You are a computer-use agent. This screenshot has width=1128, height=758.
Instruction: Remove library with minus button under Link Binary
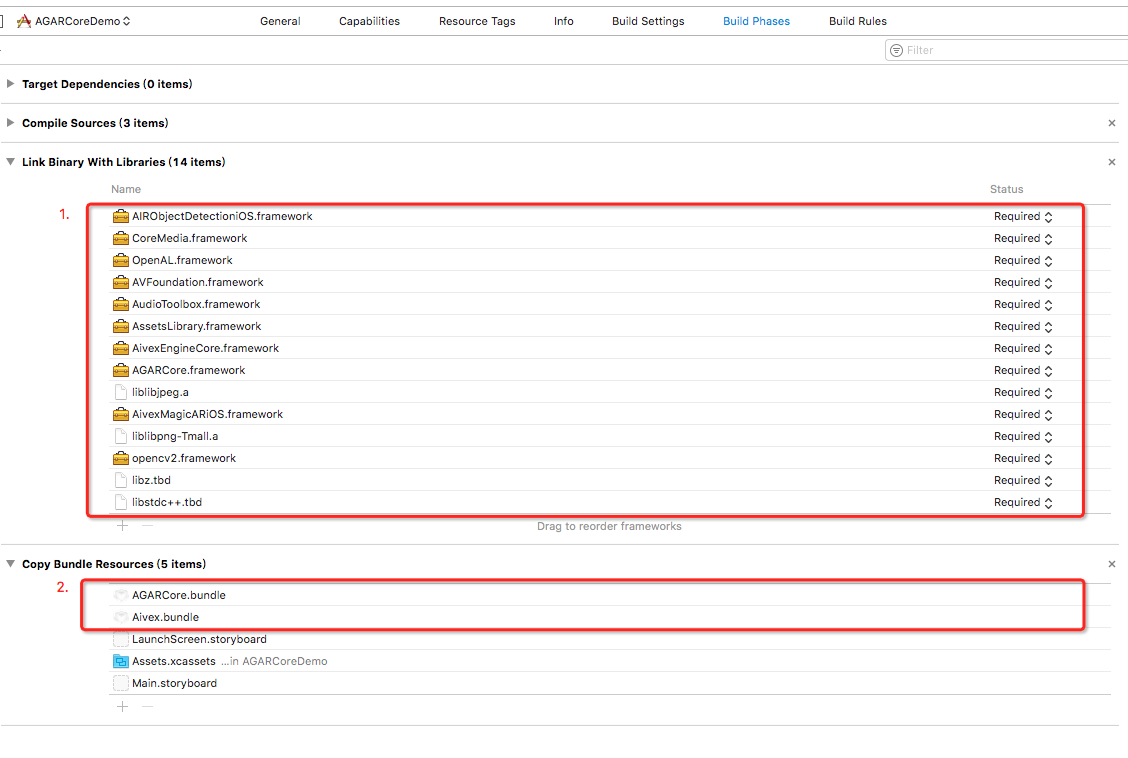(x=147, y=526)
